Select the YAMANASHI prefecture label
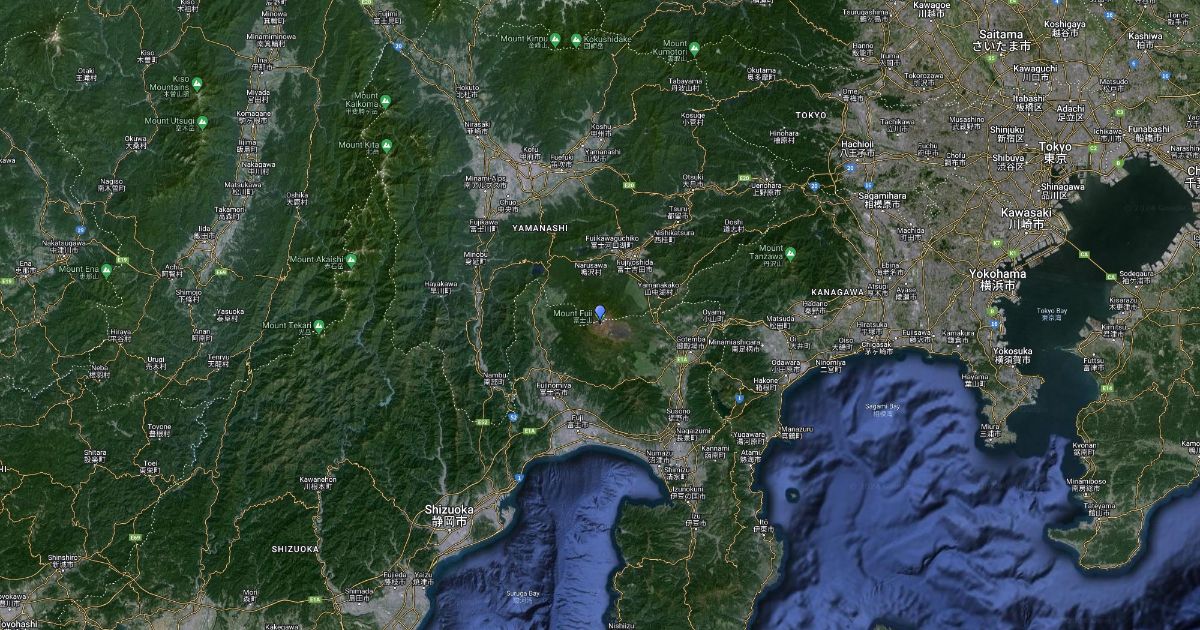This screenshot has width=1200, height=630. [539, 228]
